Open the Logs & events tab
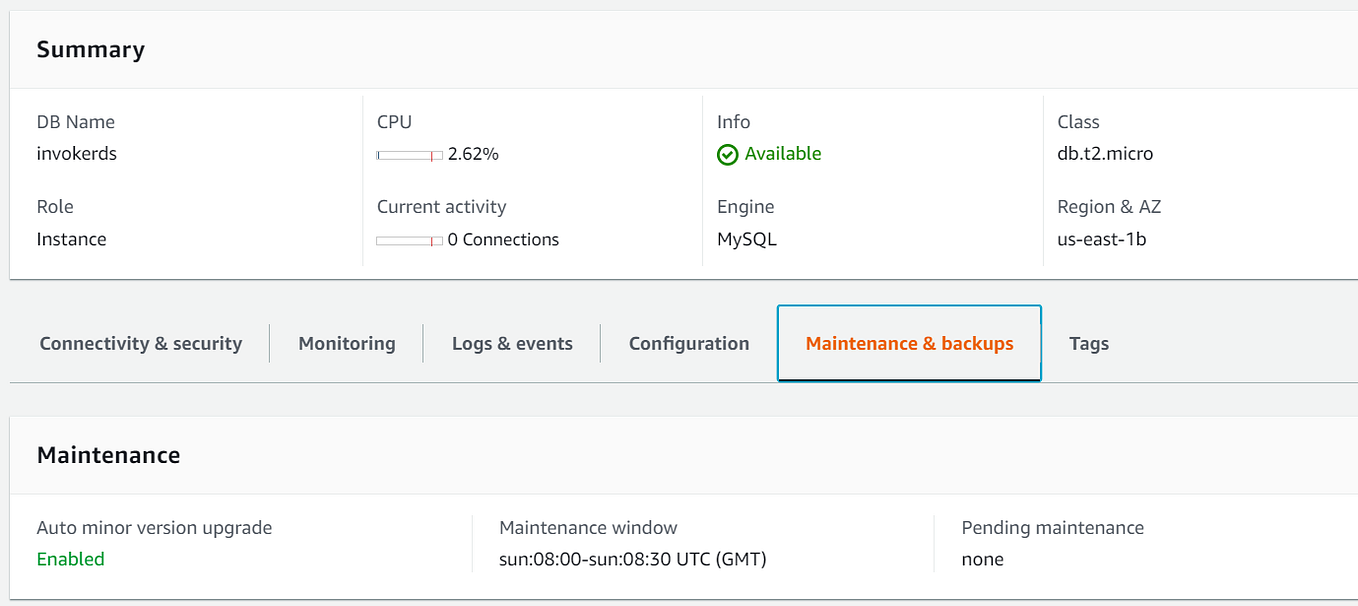The width and height of the screenshot is (1358, 606). tap(512, 343)
